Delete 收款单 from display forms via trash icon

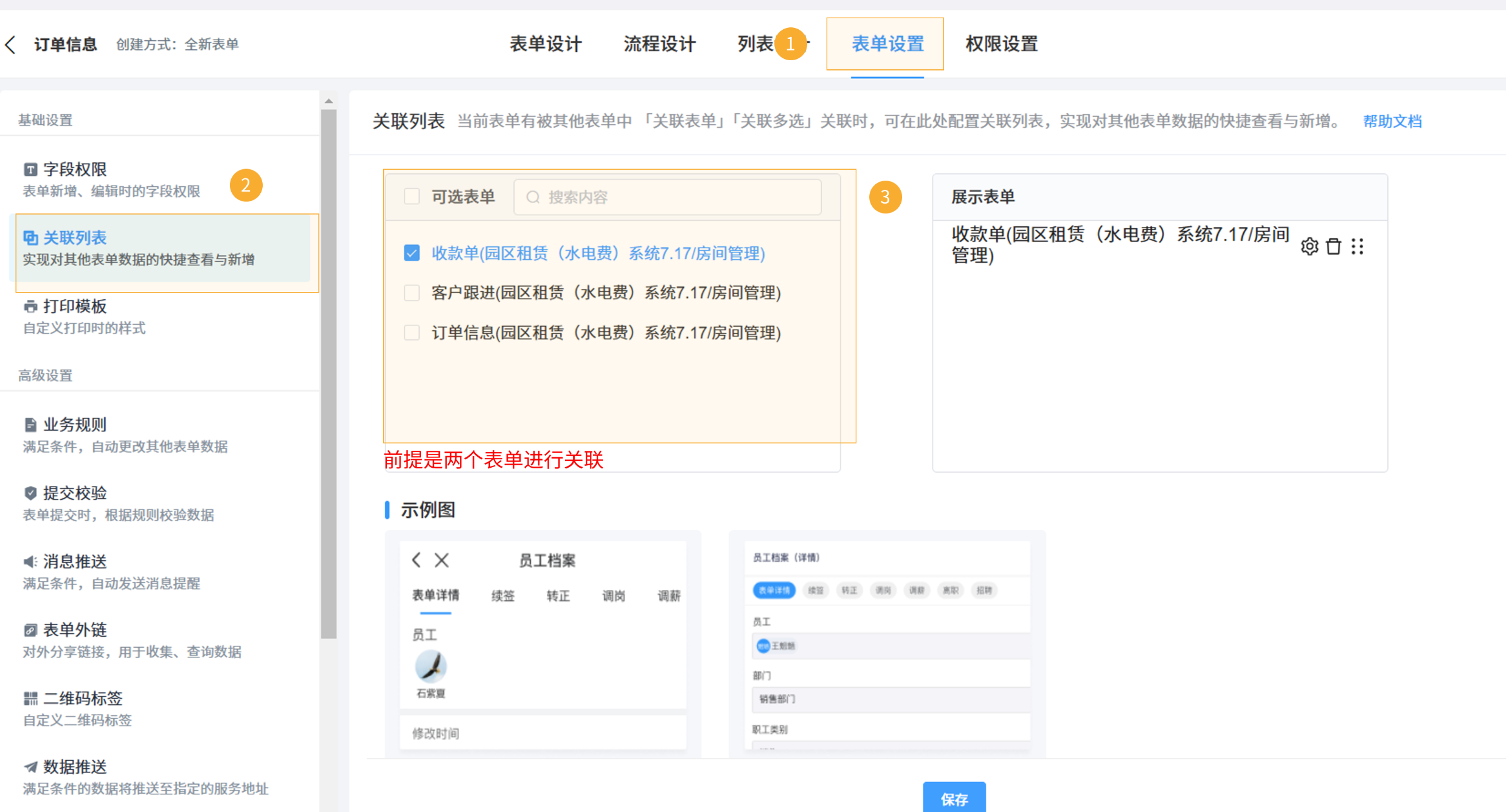pyautogui.click(x=1333, y=246)
